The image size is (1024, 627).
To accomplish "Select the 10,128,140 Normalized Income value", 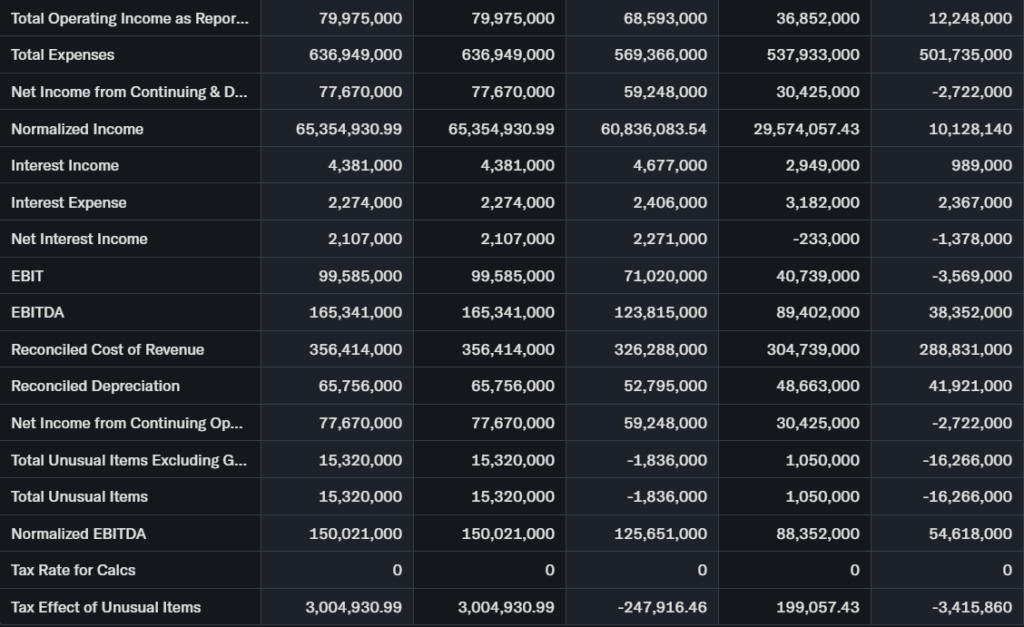I will point(970,129).
